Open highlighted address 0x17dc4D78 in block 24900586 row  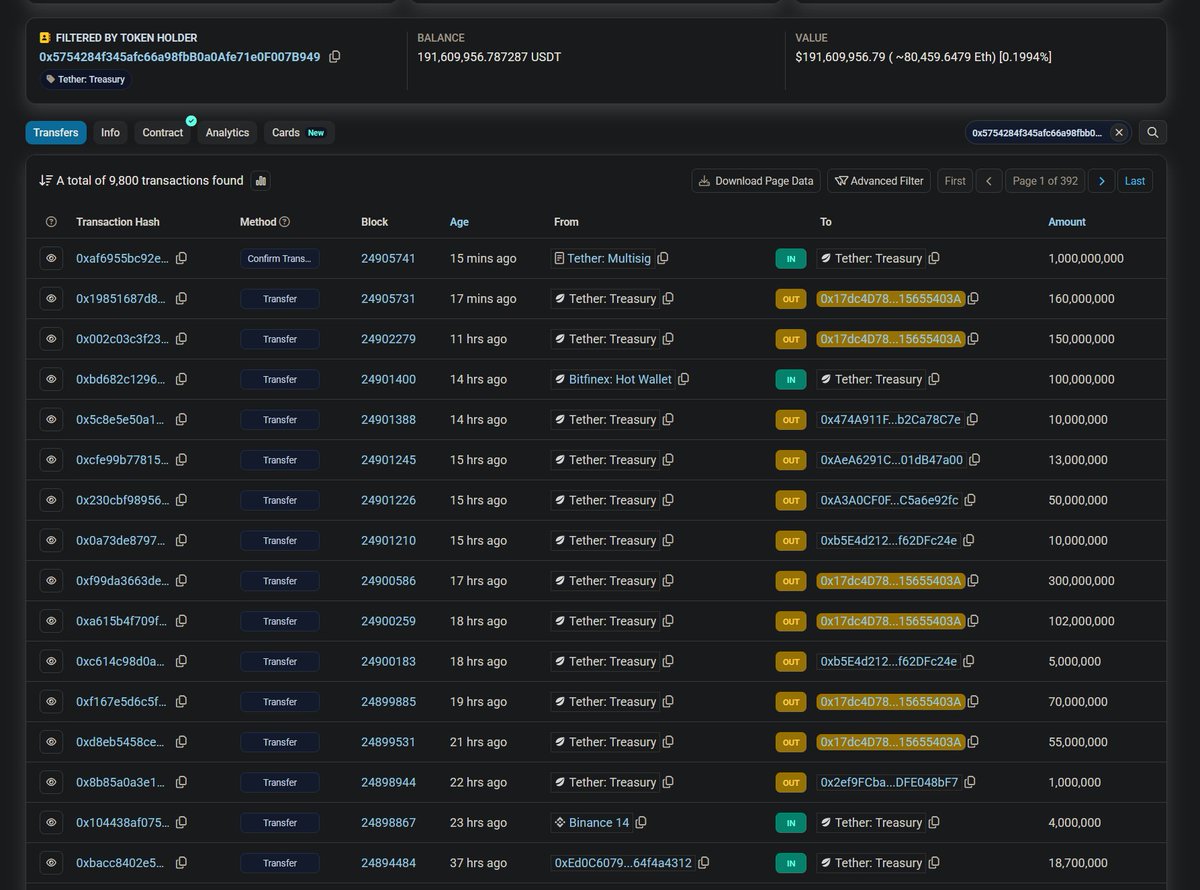tap(891, 580)
